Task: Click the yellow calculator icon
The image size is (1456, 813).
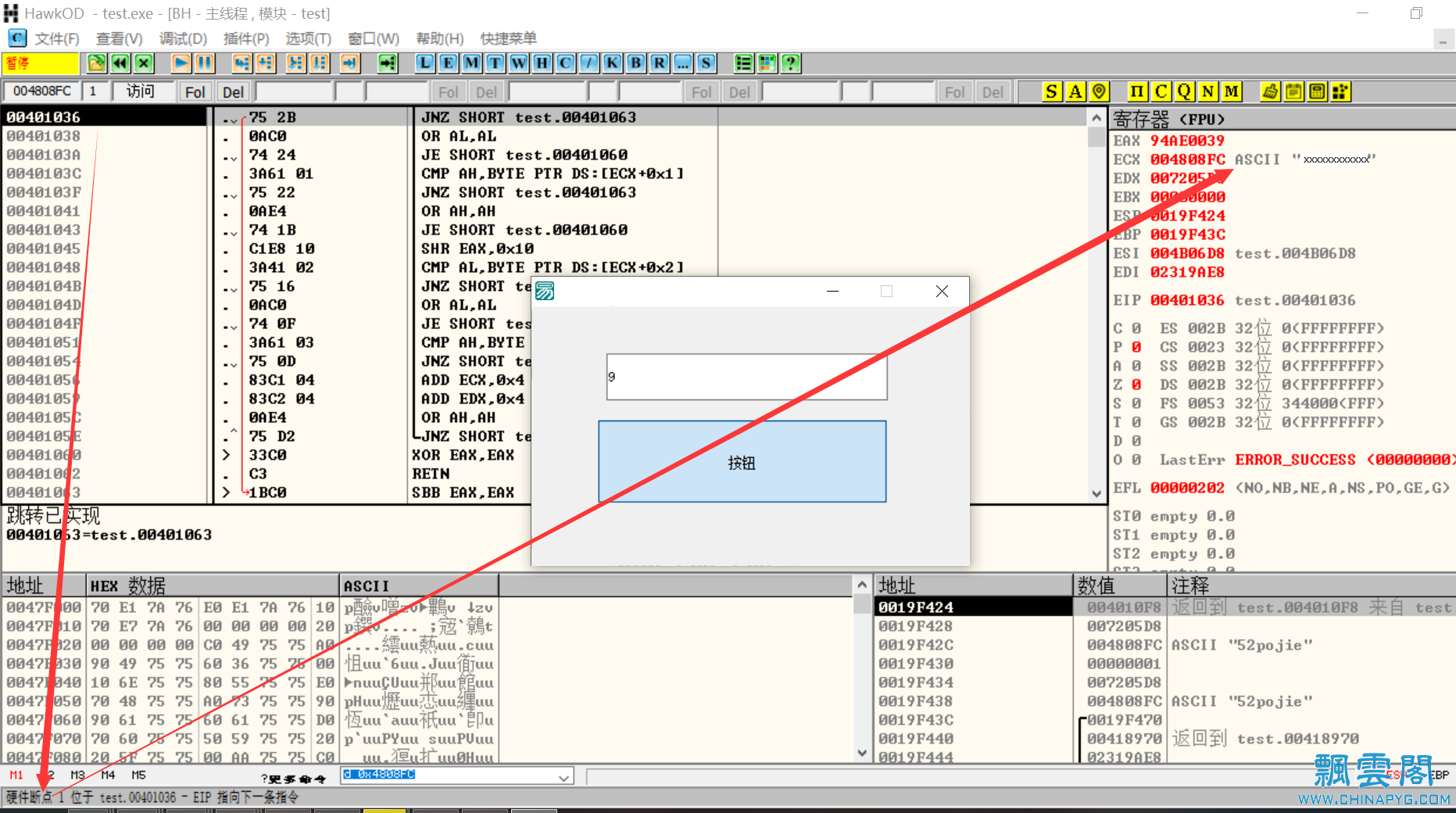Action: [x=1317, y=91]
